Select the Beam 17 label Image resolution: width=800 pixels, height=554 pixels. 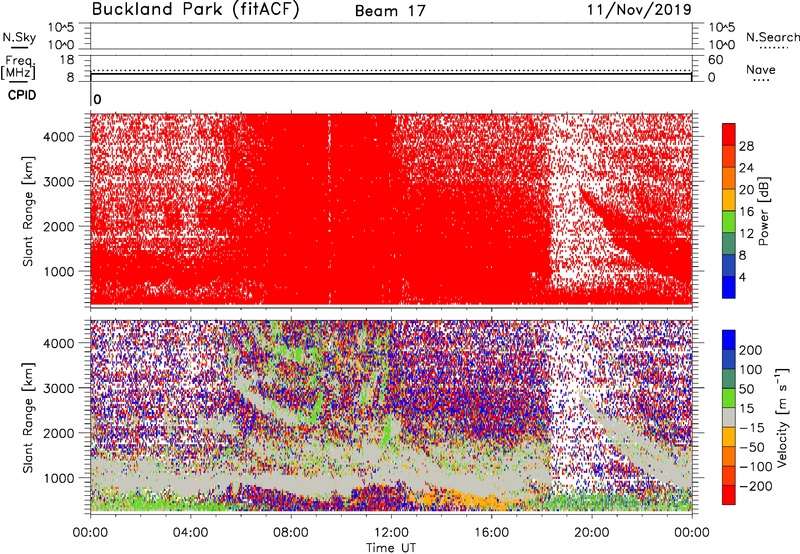click(390, 11)
